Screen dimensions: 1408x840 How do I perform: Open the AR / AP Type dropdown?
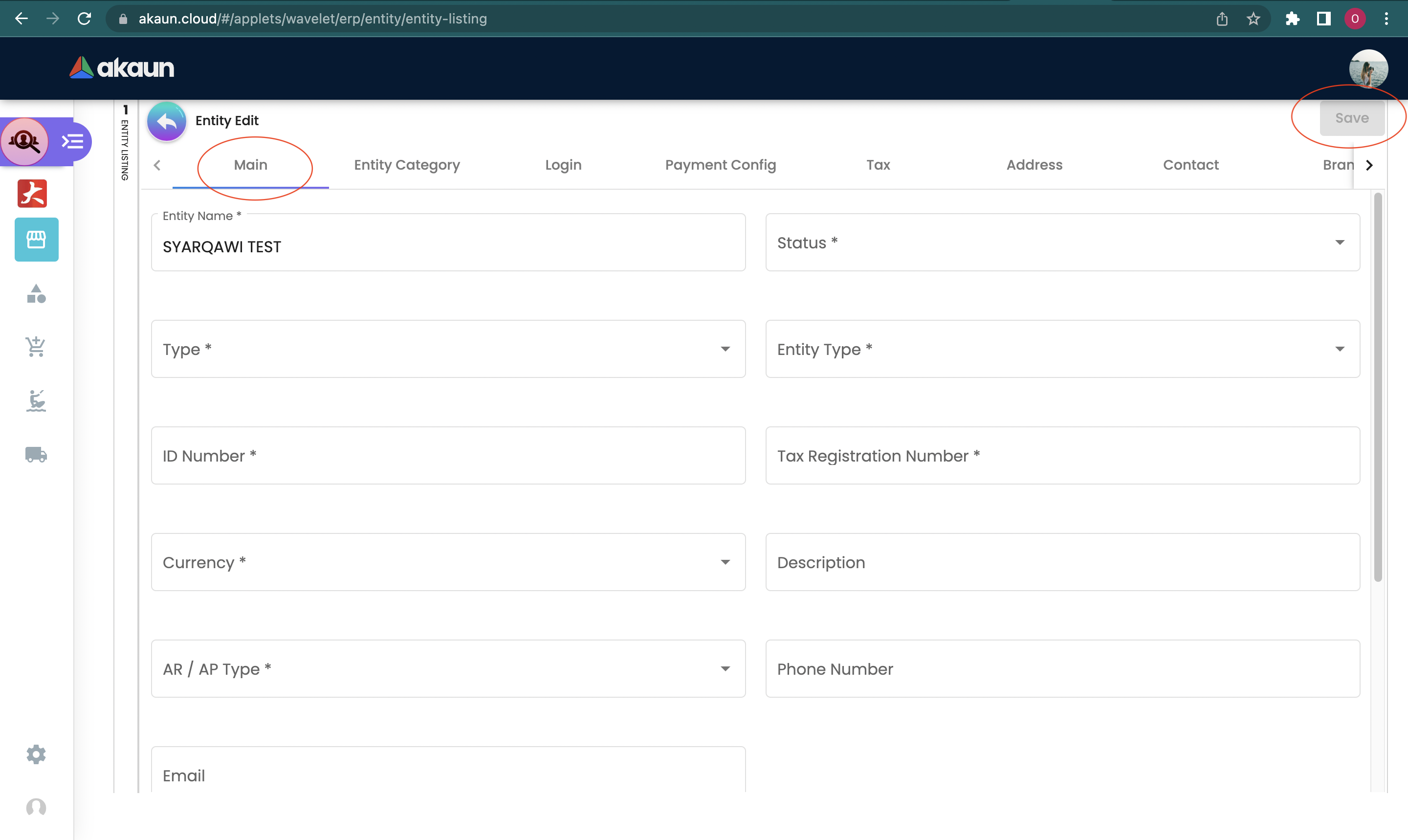(x=448, y=668)
